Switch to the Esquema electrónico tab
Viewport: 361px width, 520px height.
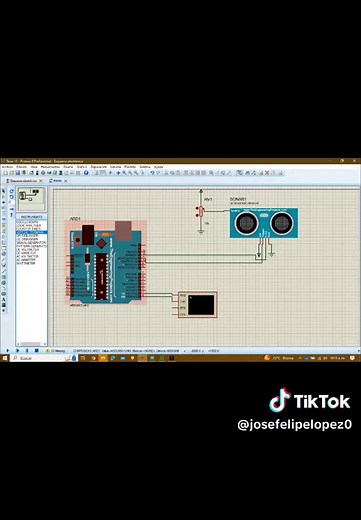coord(23,181)
